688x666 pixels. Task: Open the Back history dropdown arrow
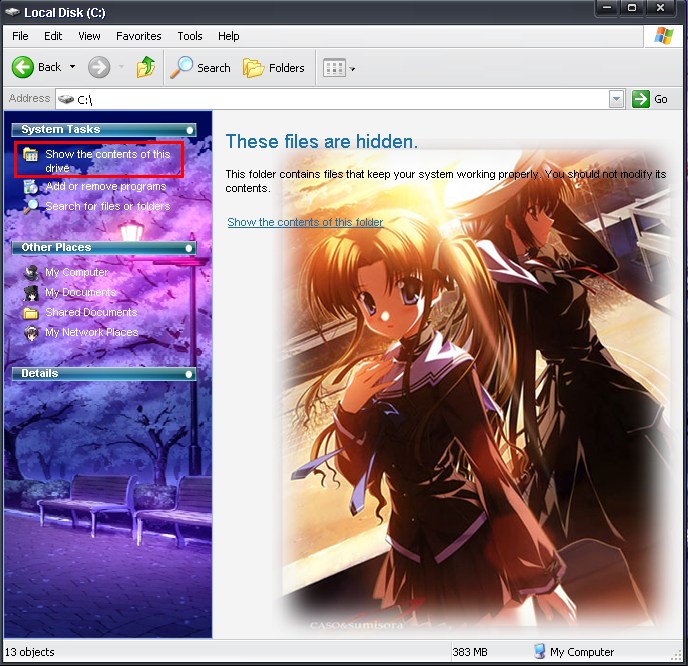[x=72, y=67]
